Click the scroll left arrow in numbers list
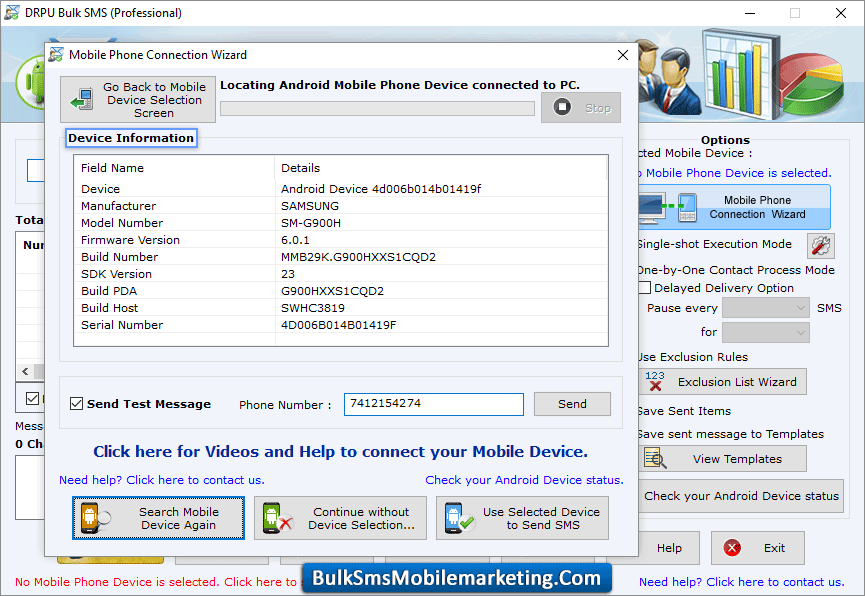The width and height of the screenshot is (865, 596). tap(25, 371)
